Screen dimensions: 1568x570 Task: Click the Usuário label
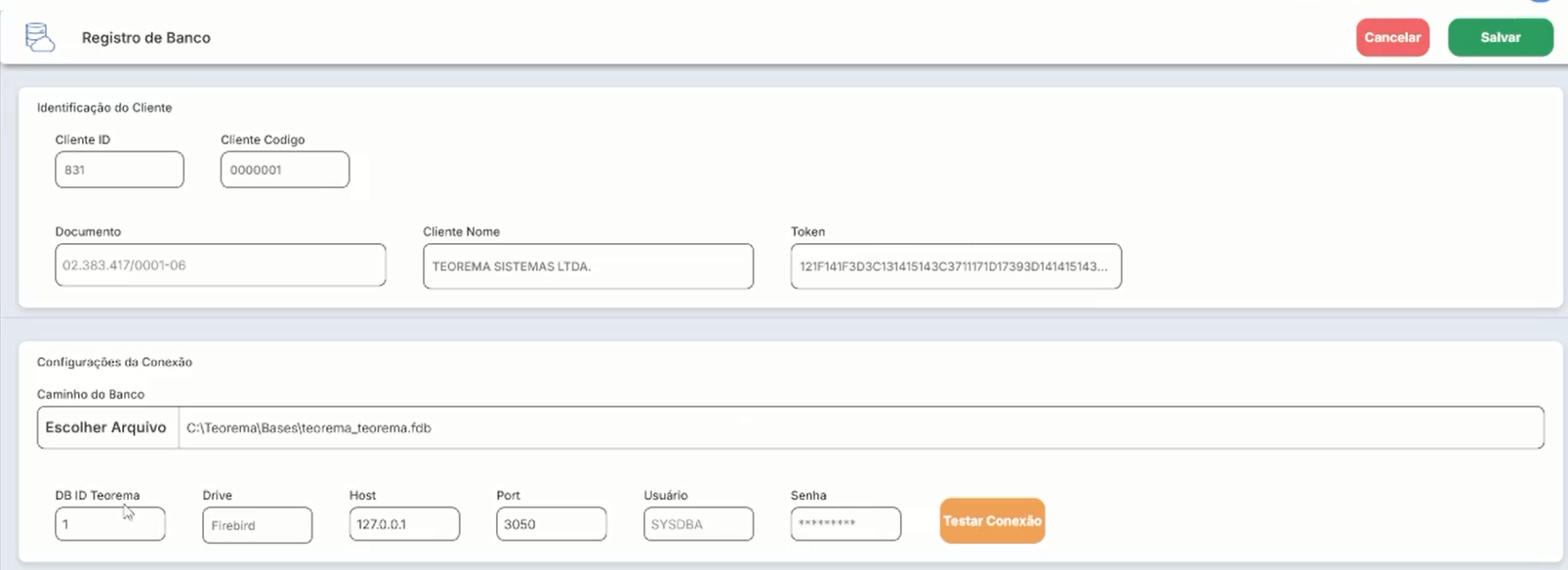click(666, 495)
